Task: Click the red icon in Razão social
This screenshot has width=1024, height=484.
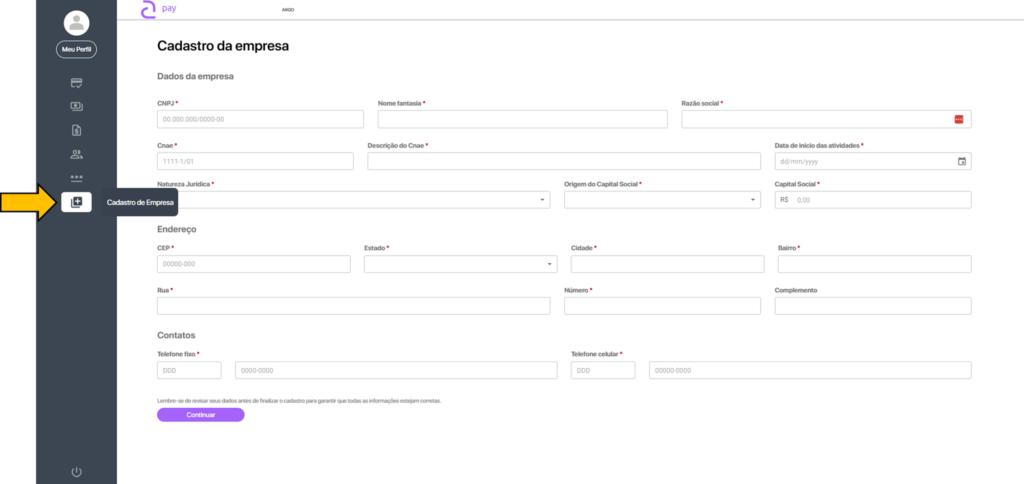Action: [x=958, y=119]
